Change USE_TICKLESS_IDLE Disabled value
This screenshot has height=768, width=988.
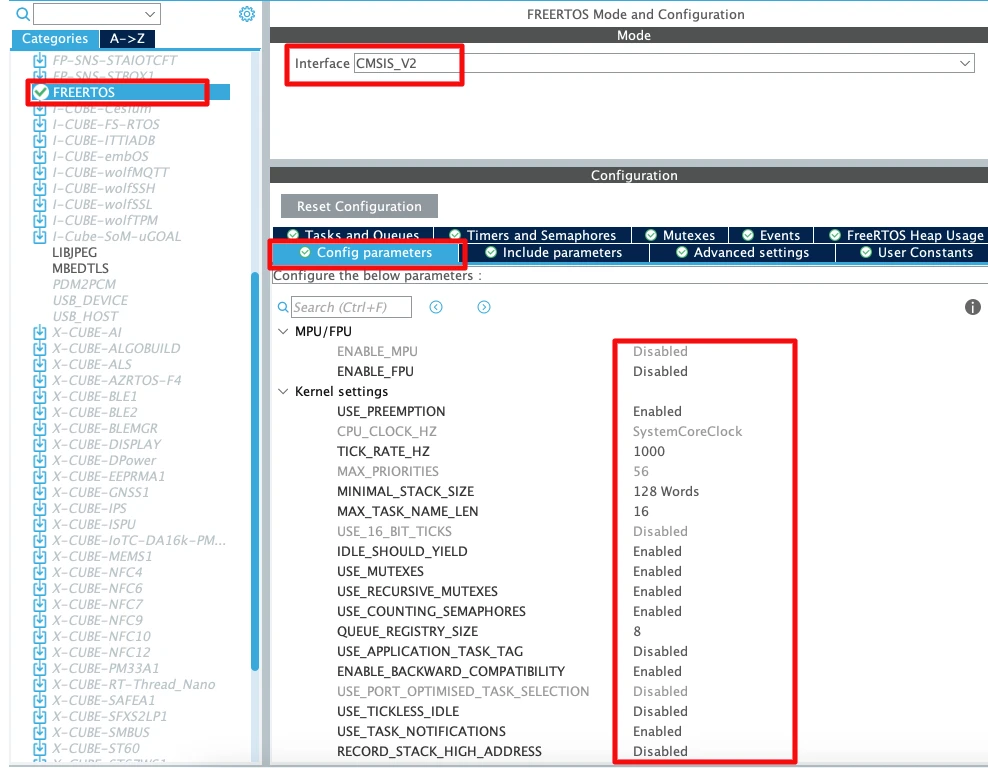[660, 711]
